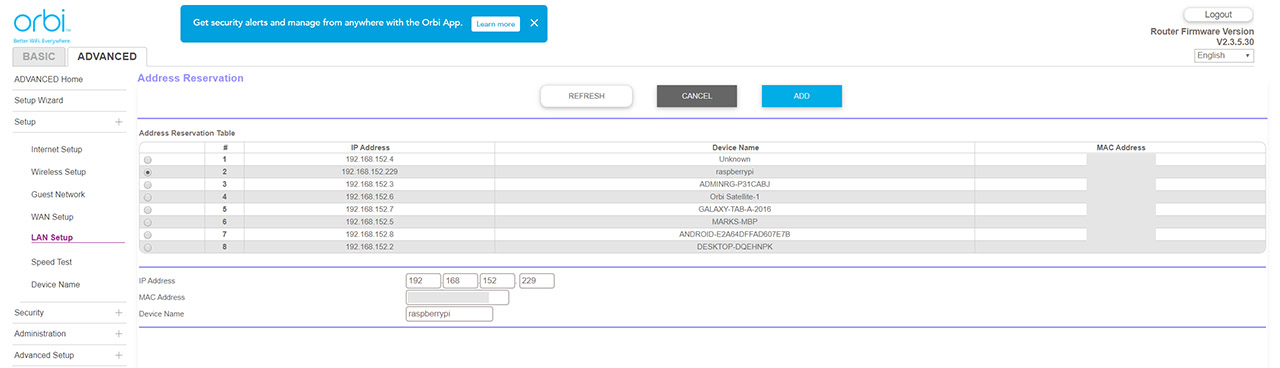Screen dimensions: 1280x368
Task: Open the English language dropdown
Action: [1224, 56]
